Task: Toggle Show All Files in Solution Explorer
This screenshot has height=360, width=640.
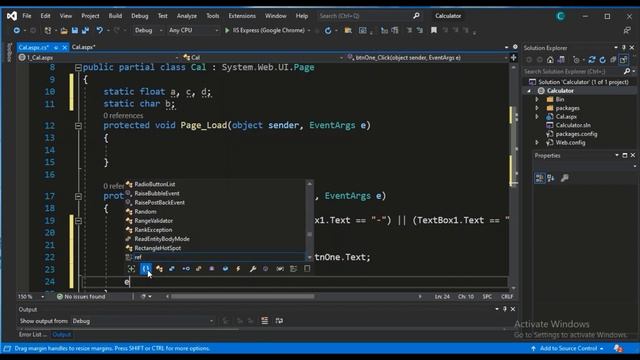Action: pyautogui.click(x=623, y=60)
